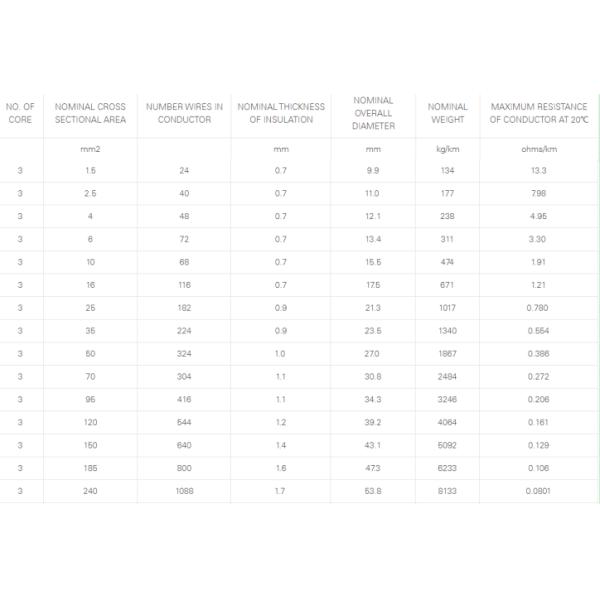Image resolution: width=600 pixels, height=600 pixels.
Task: Click the MAXIMUM RESISTANCE OF CONDUCTOR header
Action: click(539, 113)
